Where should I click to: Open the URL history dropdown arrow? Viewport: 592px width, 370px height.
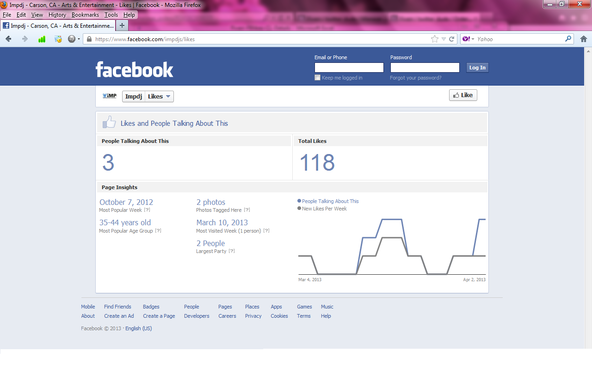point(444,39)
